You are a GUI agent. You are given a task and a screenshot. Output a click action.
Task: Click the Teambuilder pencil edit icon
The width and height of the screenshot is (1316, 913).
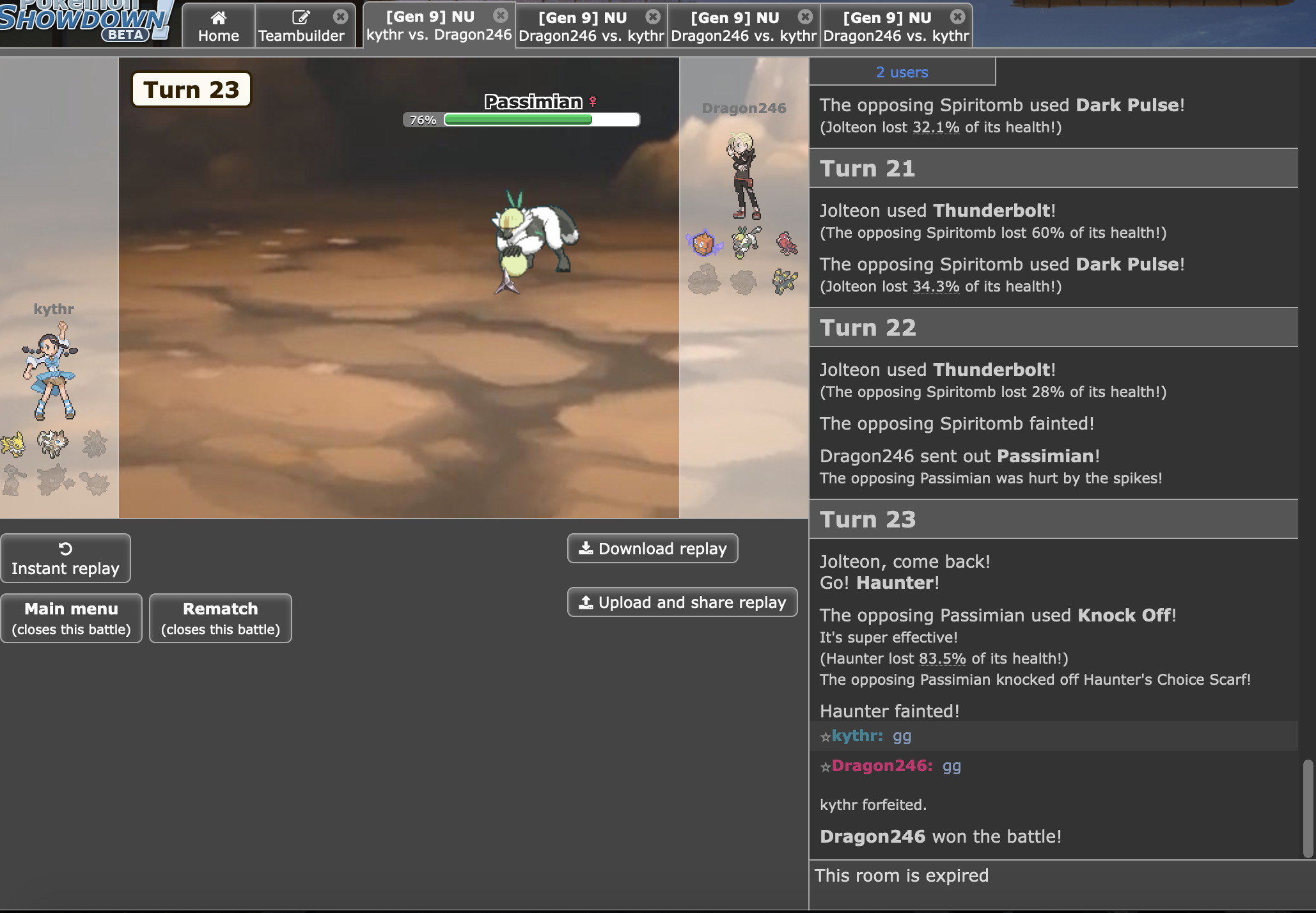301,17
